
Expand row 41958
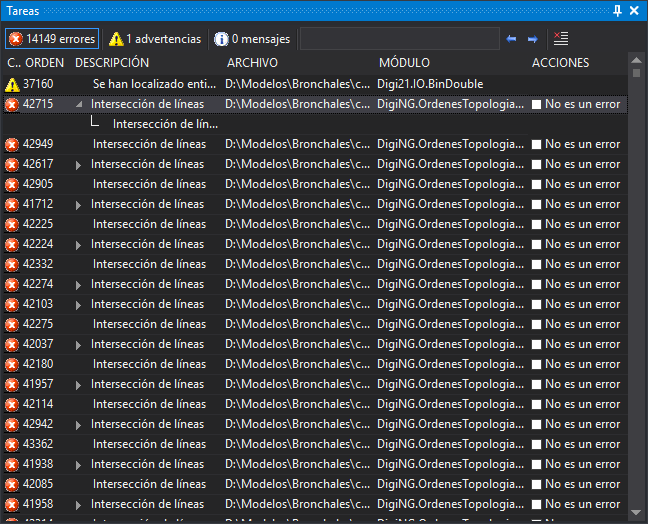pyautogui.click(x=78, y=505)
